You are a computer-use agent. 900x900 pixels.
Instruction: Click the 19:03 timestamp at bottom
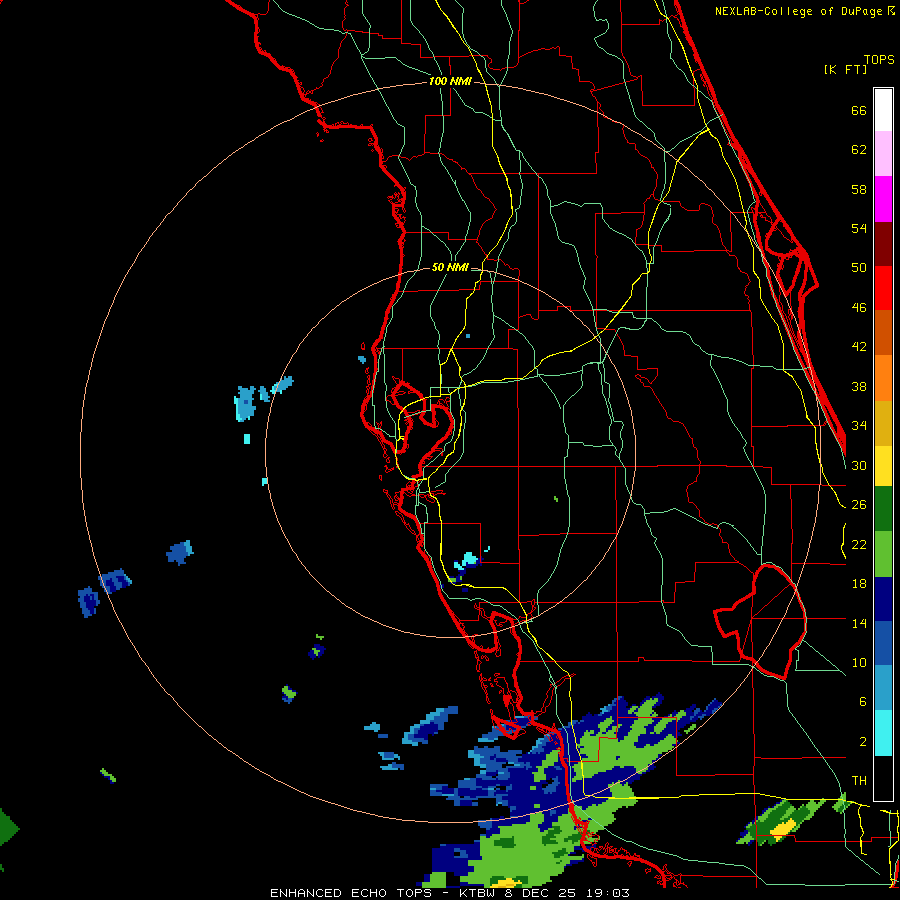click(608, 893)
